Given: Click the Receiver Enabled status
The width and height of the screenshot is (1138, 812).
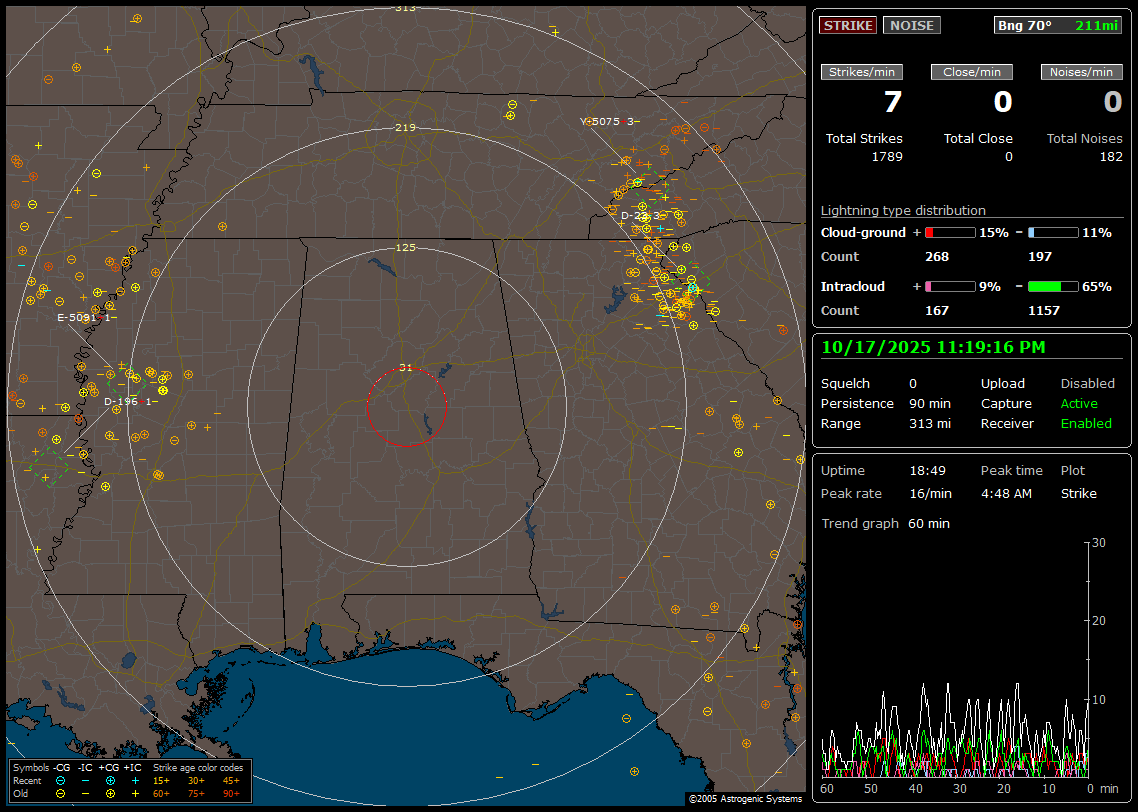Looking at the screenshot, I should click(1085, 424).
